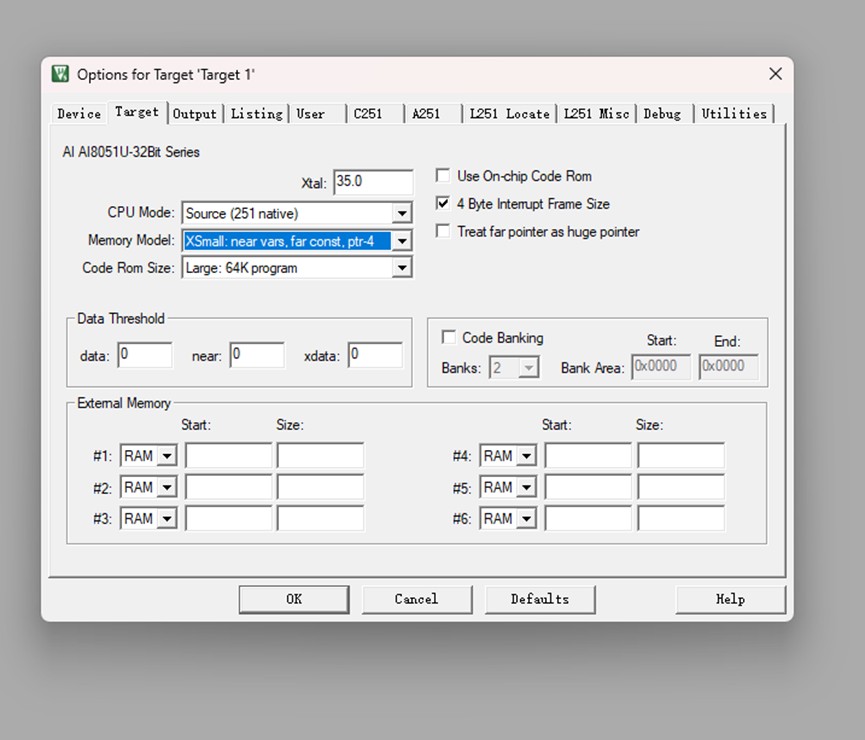Enable the Code Banking checkbox
Image resolution: width=865 pixels, height=740 pixels.
click(448, 337)
